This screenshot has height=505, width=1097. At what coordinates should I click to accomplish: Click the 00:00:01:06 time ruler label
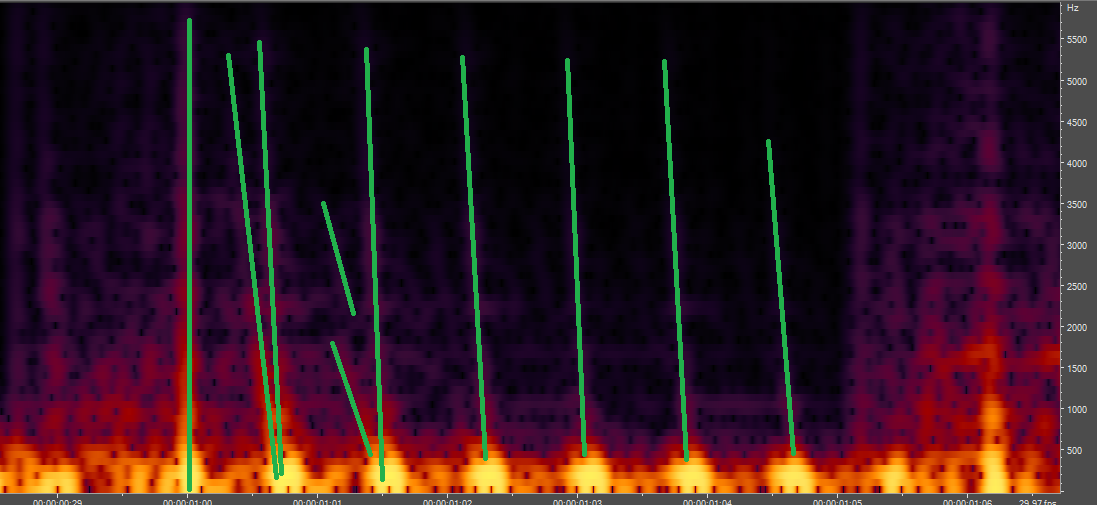968,501
